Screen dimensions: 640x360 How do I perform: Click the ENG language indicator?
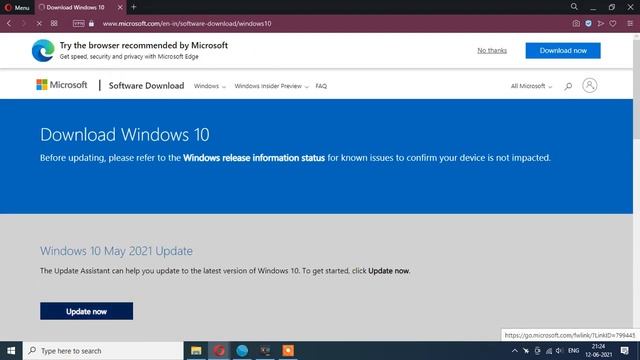[x=573, y=351]
